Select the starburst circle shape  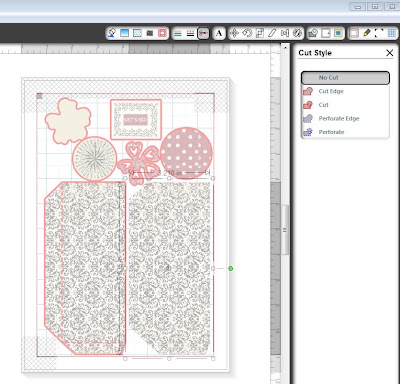(94, 158)
